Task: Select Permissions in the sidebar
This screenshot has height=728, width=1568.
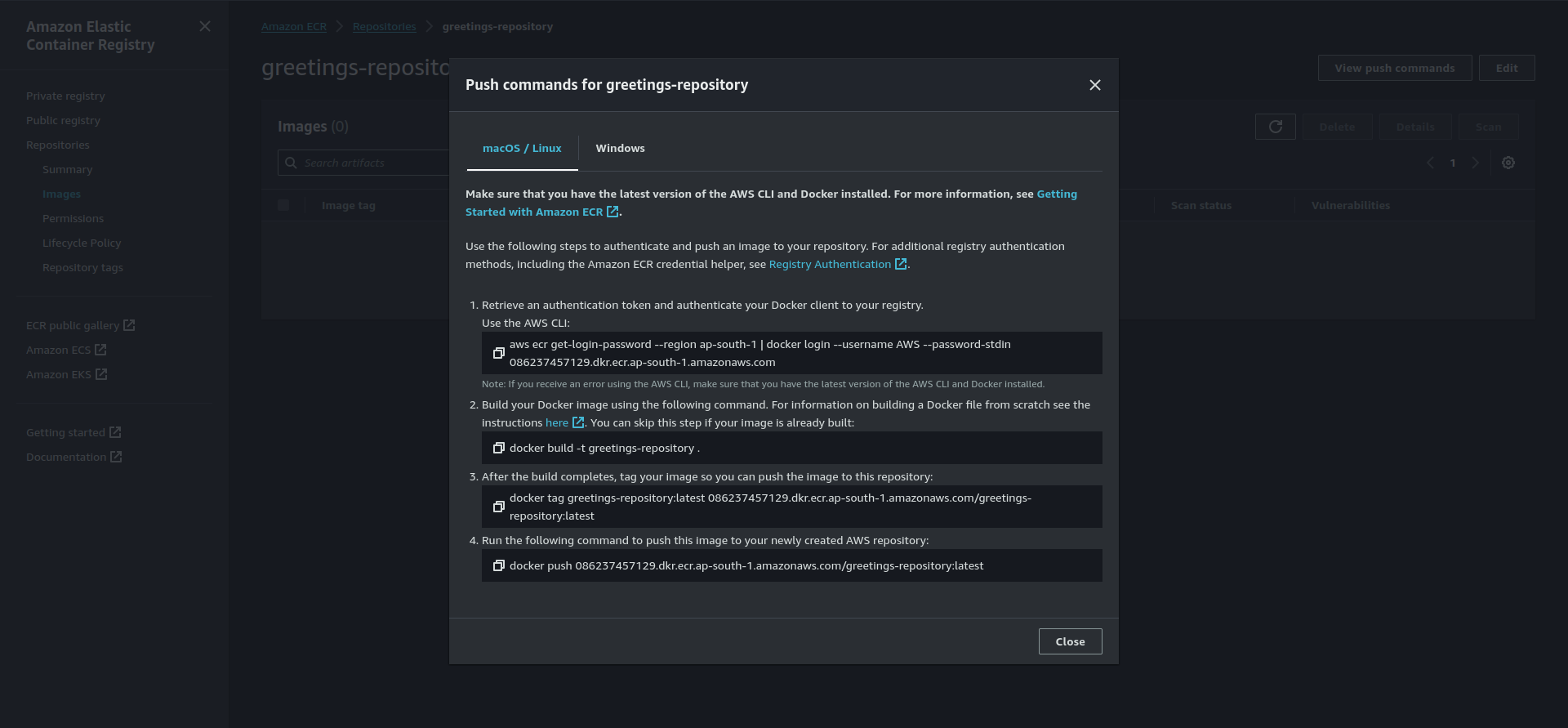Action: 73,218
